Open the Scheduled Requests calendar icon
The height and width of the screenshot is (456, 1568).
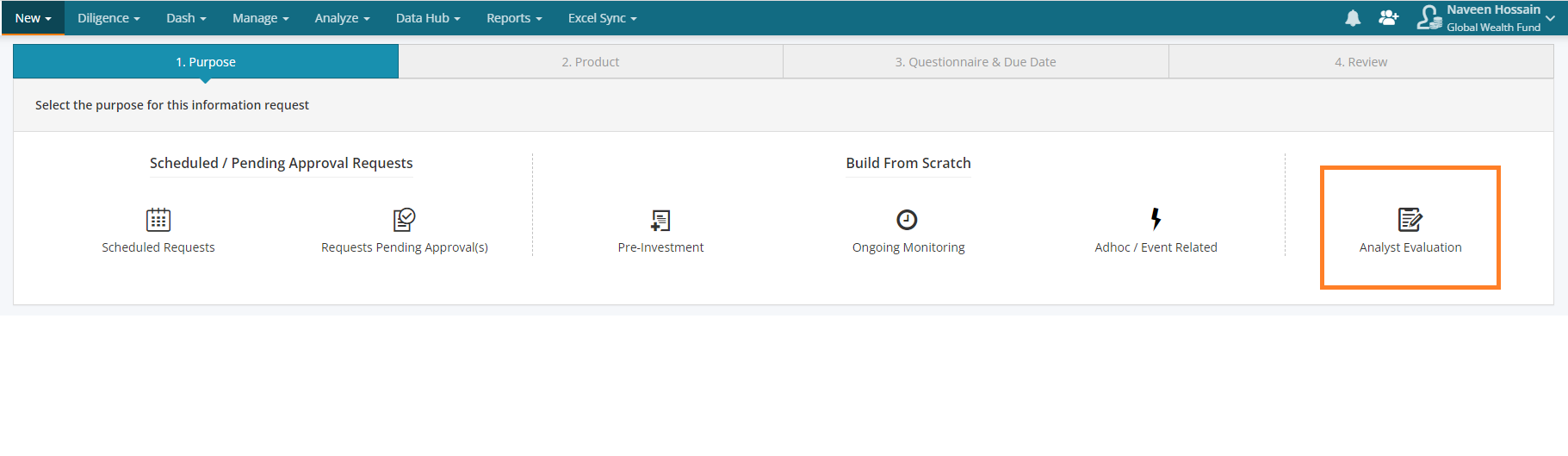158,220
